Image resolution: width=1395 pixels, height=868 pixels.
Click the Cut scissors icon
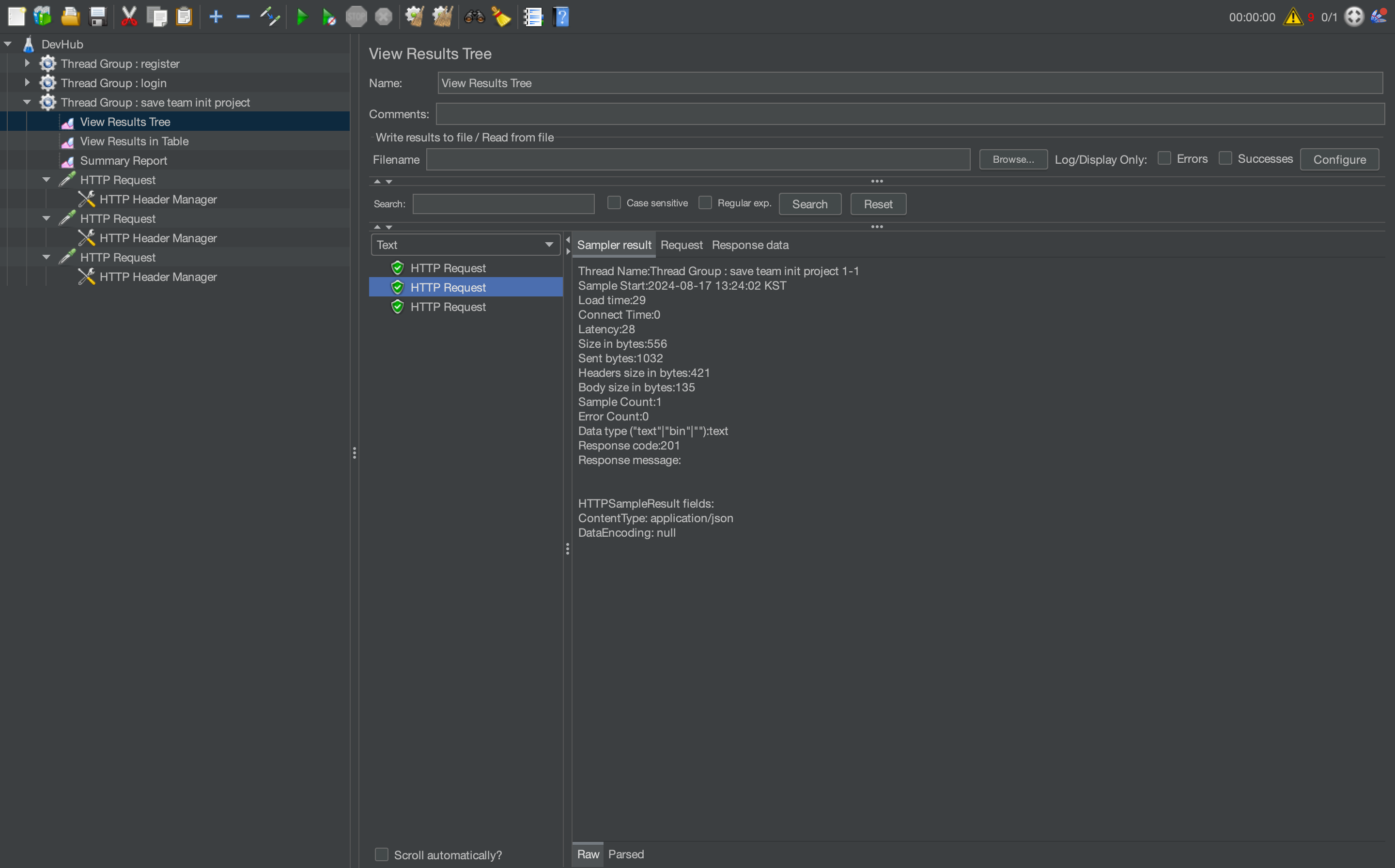click(x=129, y=16)
